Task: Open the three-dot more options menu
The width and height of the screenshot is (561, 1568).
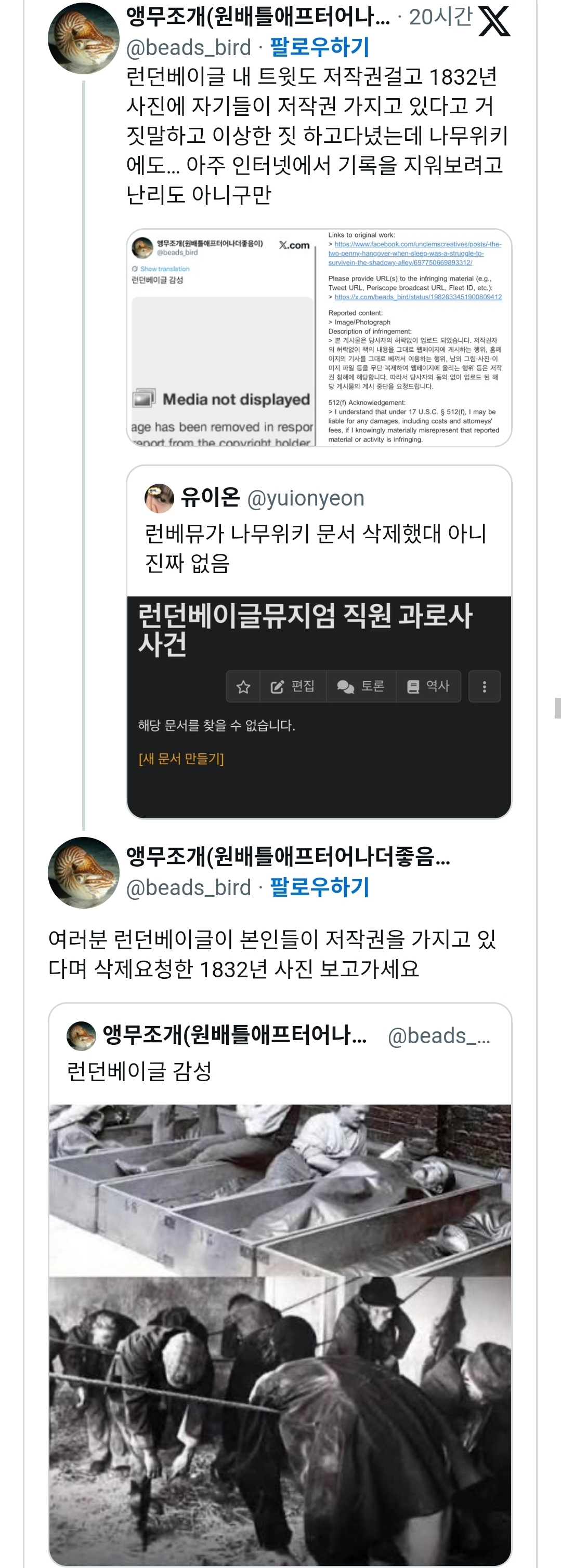Action: (484, 687)
